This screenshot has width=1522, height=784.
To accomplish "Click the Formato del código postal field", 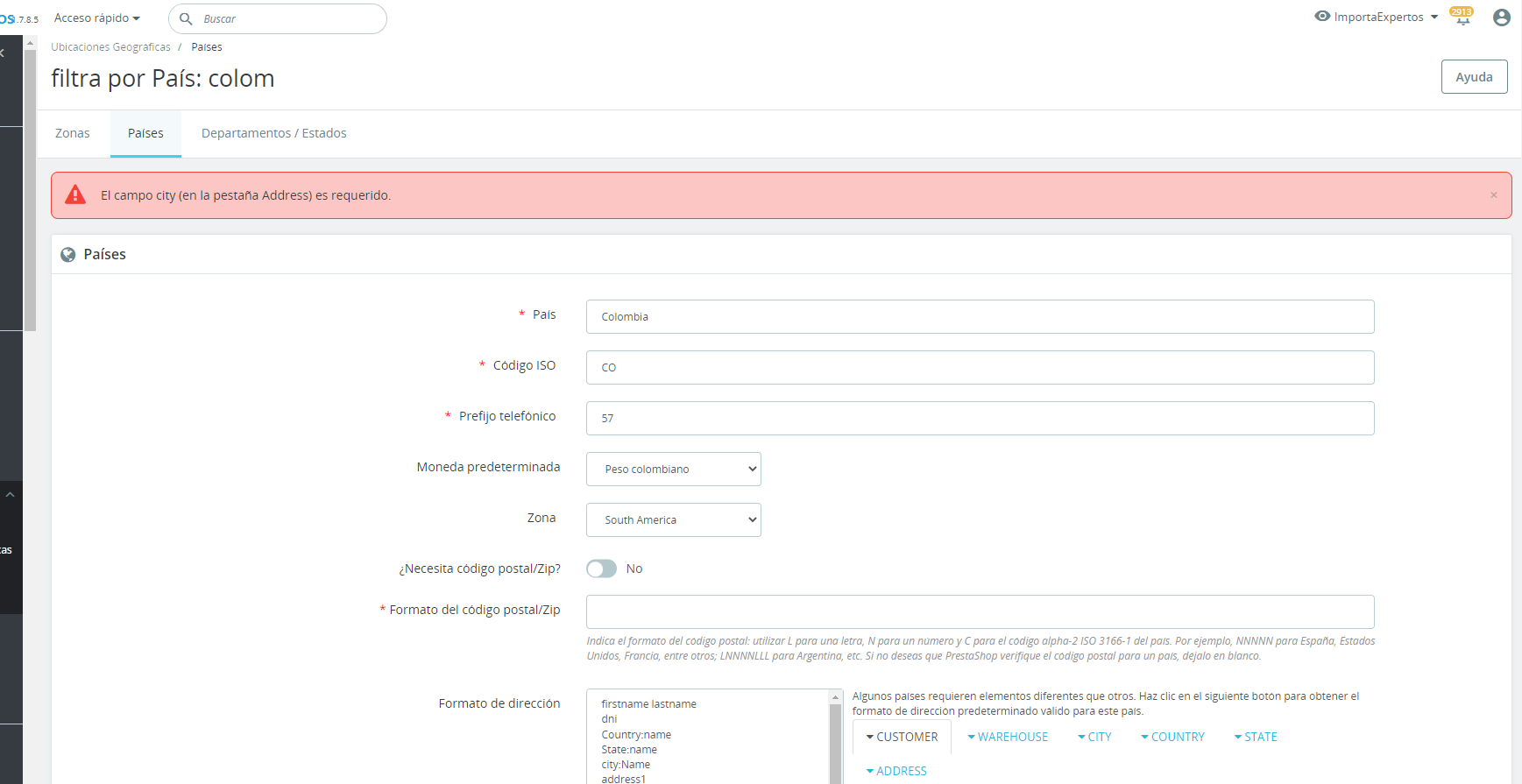I will coord(980,611).
